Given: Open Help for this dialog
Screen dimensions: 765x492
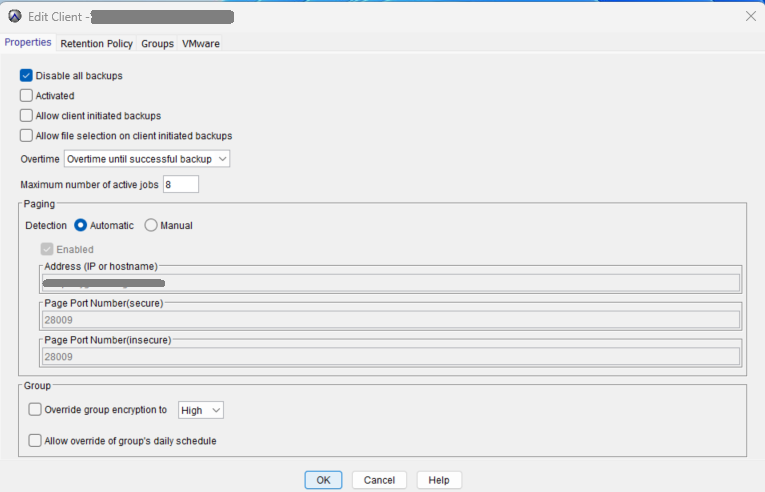Looking at the screenshot, I should pyautogui.click(x=439, y=480).
